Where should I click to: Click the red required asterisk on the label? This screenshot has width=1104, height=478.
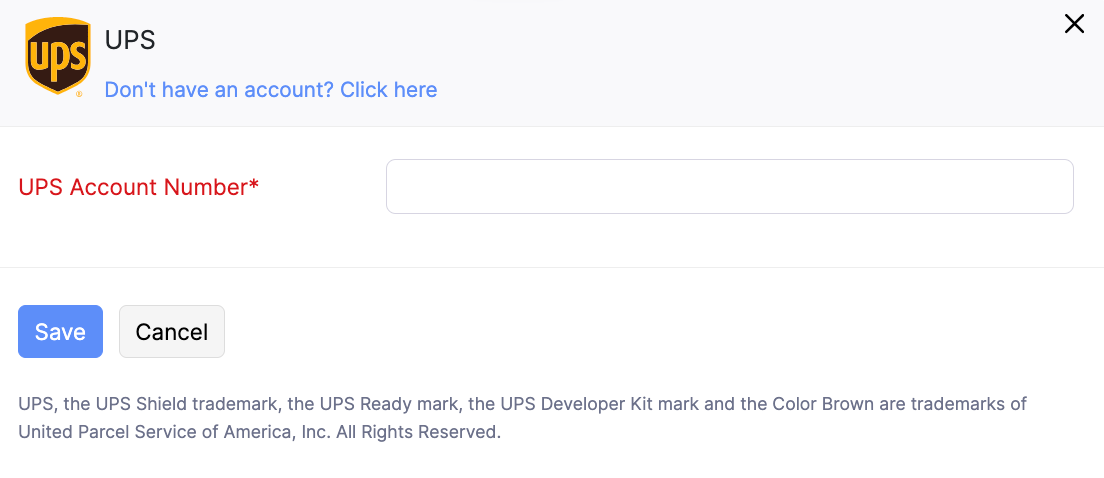(254, 186)
